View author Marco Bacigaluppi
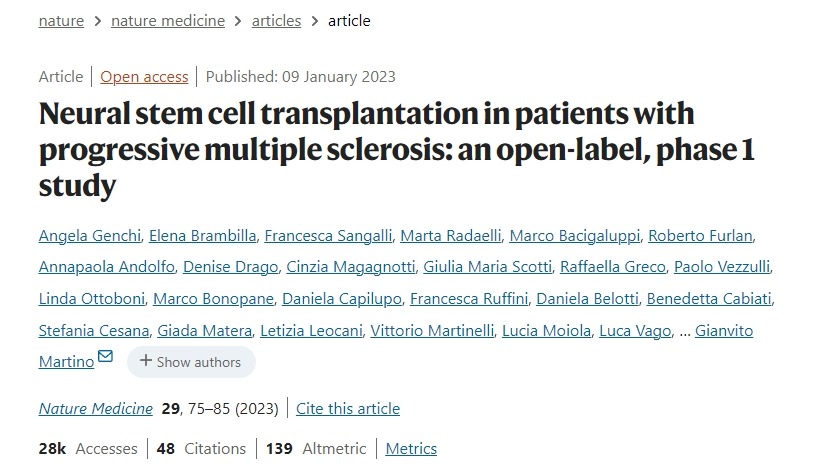 click(573, 236)
